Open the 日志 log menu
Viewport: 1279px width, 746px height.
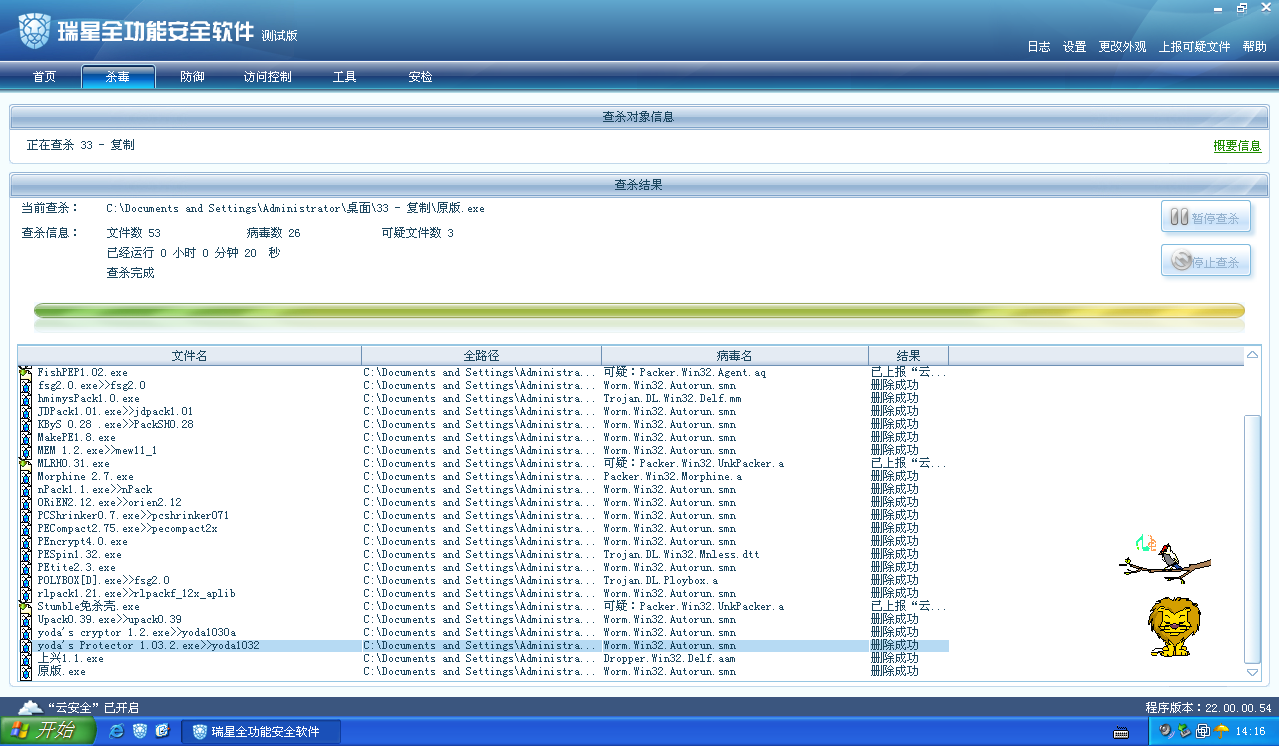coord(1039,47)
